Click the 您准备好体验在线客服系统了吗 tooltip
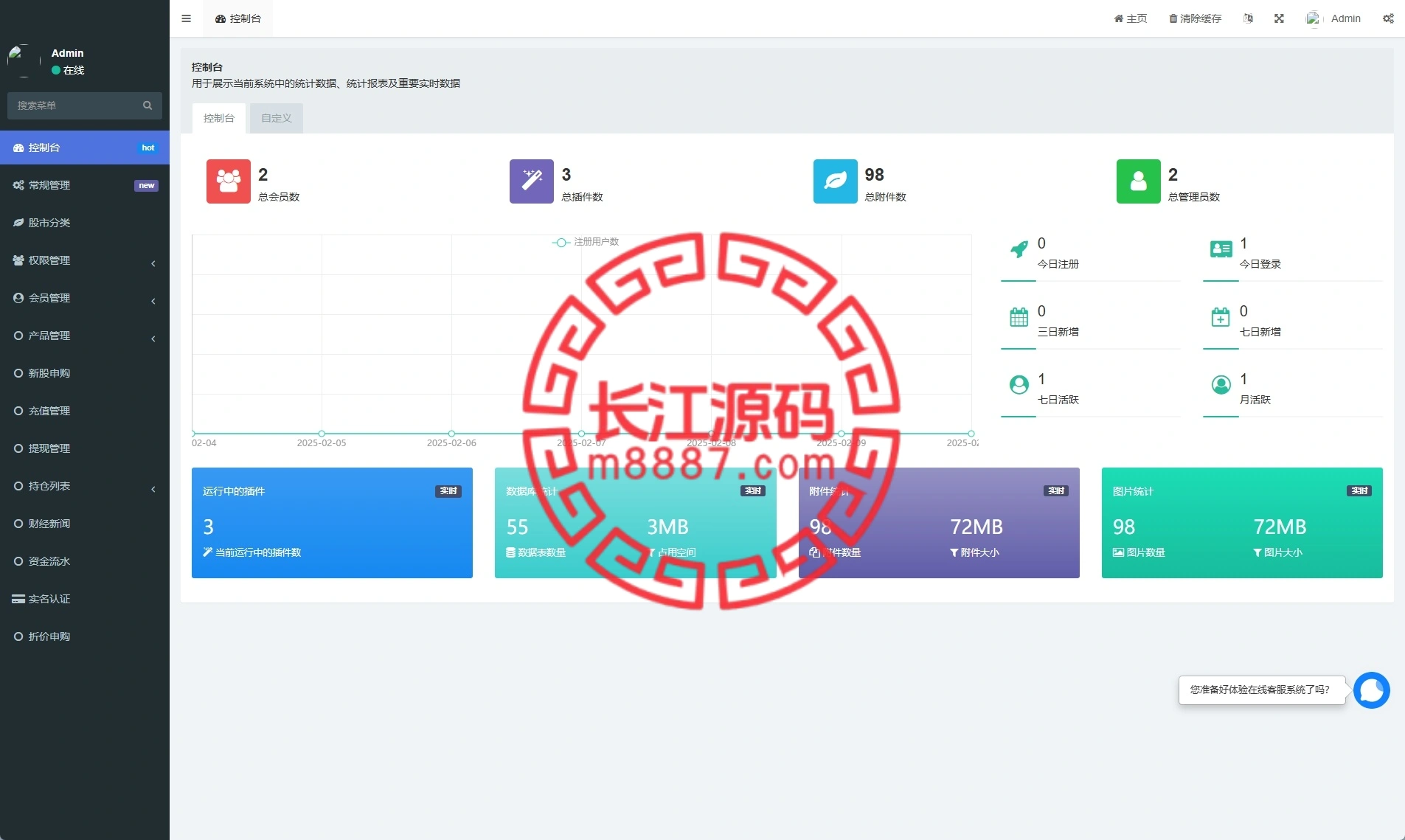This screenshot has height=840, width=1405. point(1260,690)
